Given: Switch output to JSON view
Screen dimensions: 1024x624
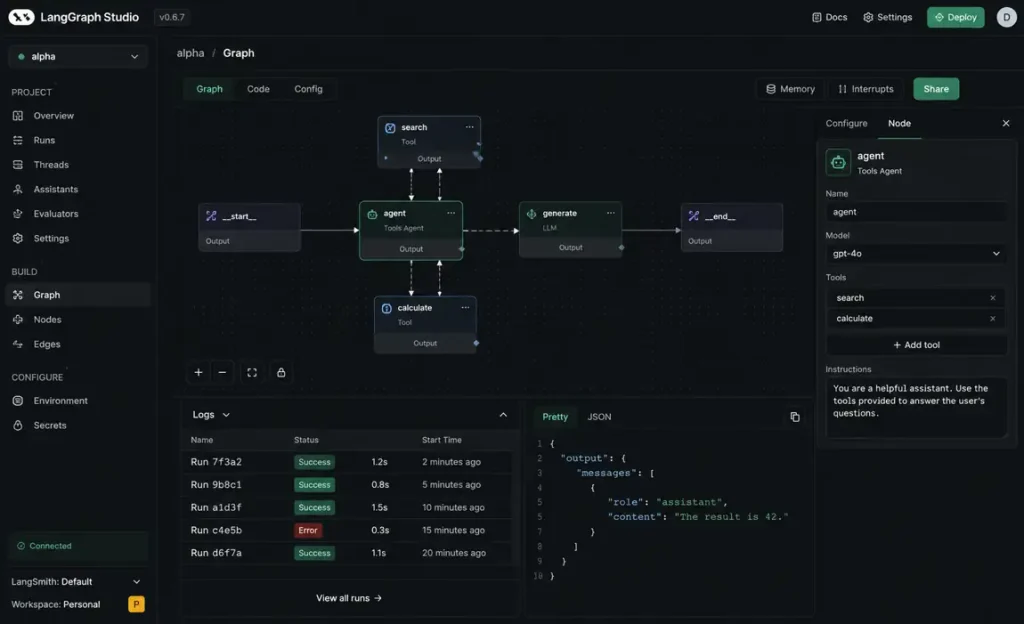Looking at the screenshot, I should [x=599, y=416].
